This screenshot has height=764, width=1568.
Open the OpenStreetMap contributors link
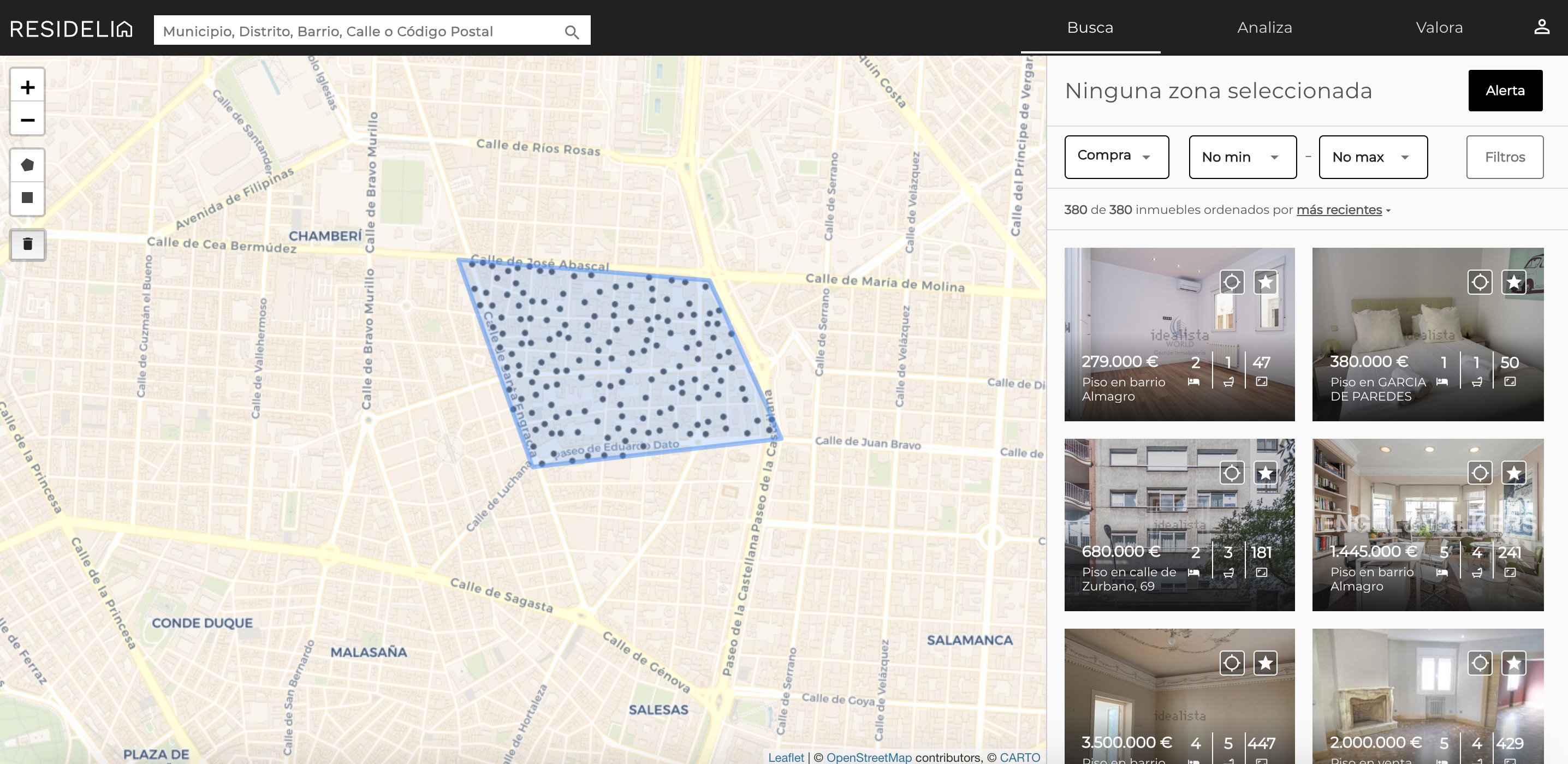[869, 757]
